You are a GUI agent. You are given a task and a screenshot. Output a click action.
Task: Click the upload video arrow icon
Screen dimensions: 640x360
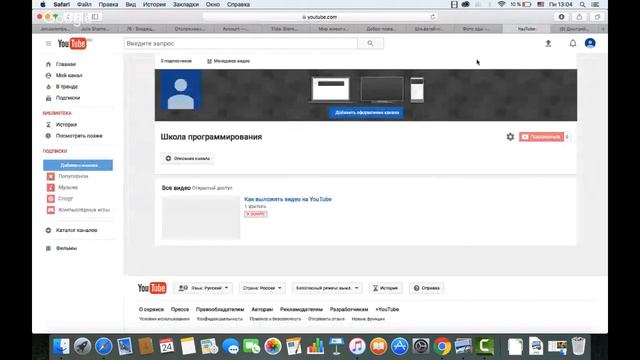coord(548,43)
